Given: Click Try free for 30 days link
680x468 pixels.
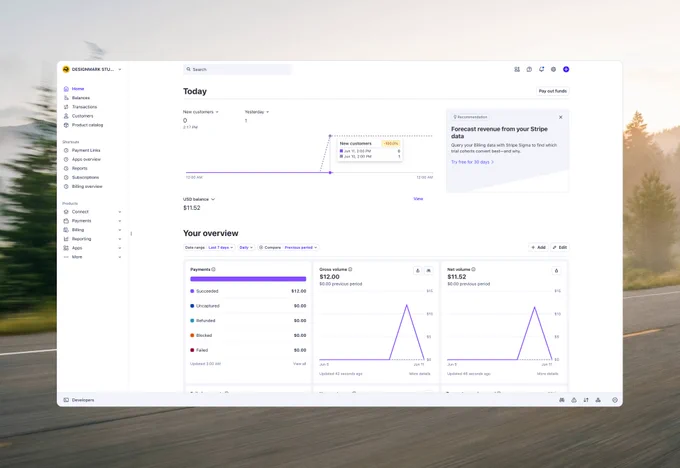Looking at the screenshot, I should point(472,162).
